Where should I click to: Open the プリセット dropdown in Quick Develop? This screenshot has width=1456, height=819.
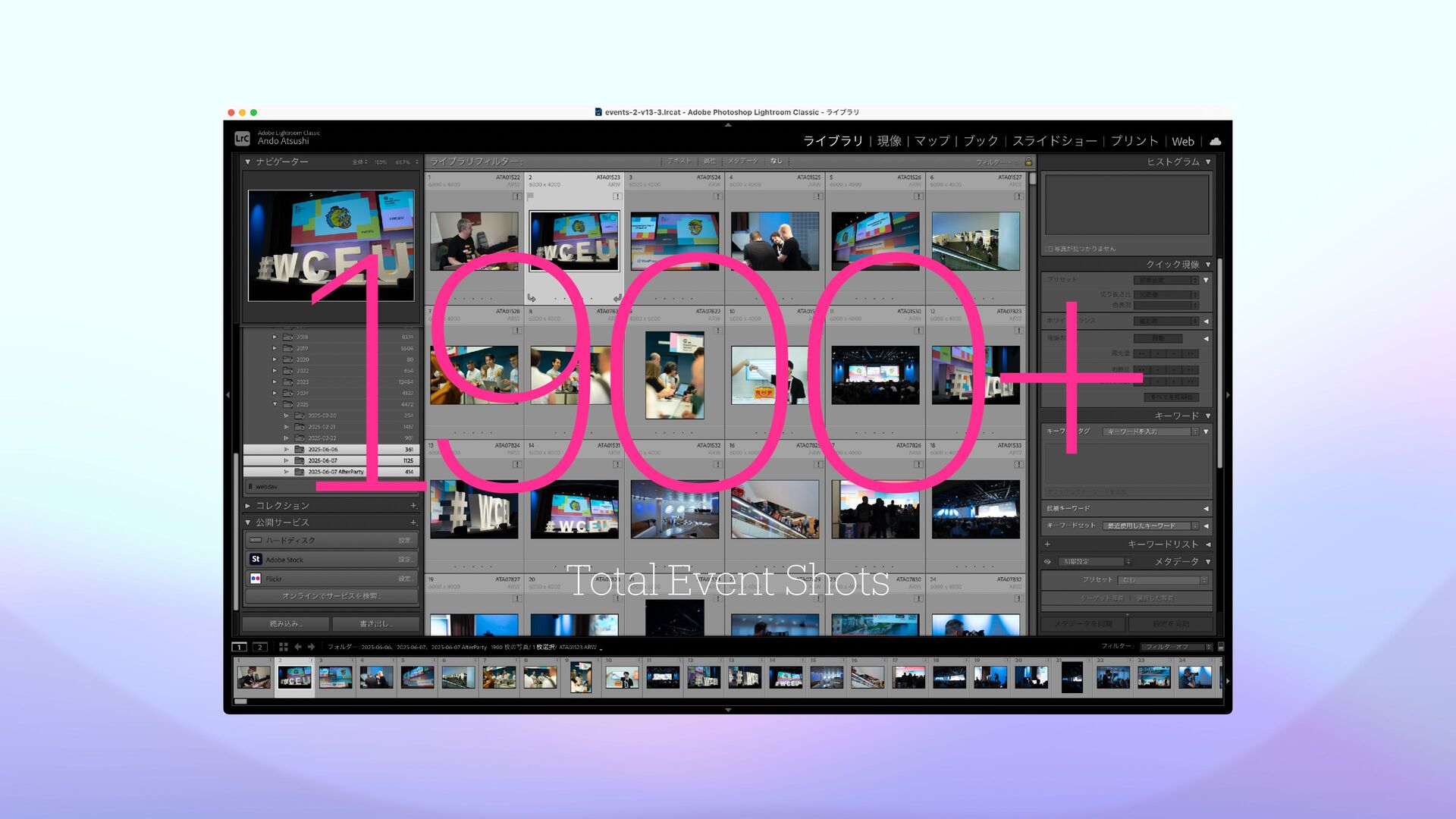[x=1166, y=280]
